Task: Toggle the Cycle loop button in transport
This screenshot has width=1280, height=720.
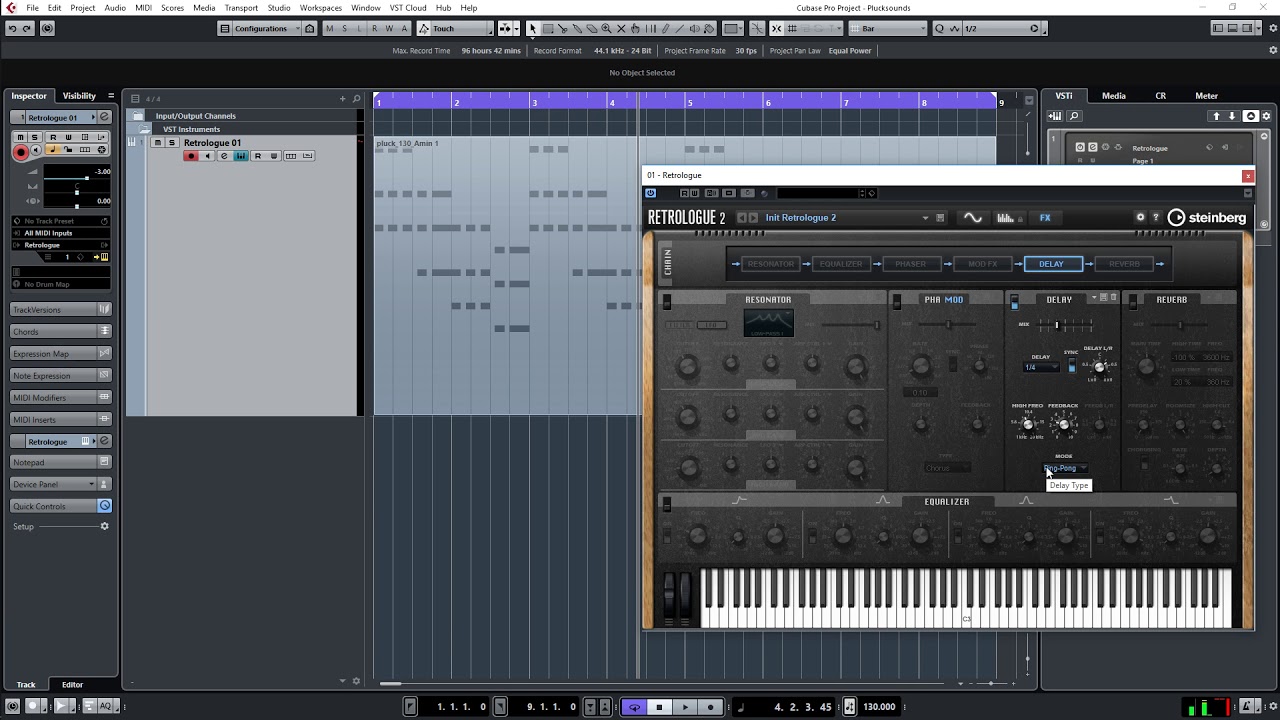Action: click(634, 707)
